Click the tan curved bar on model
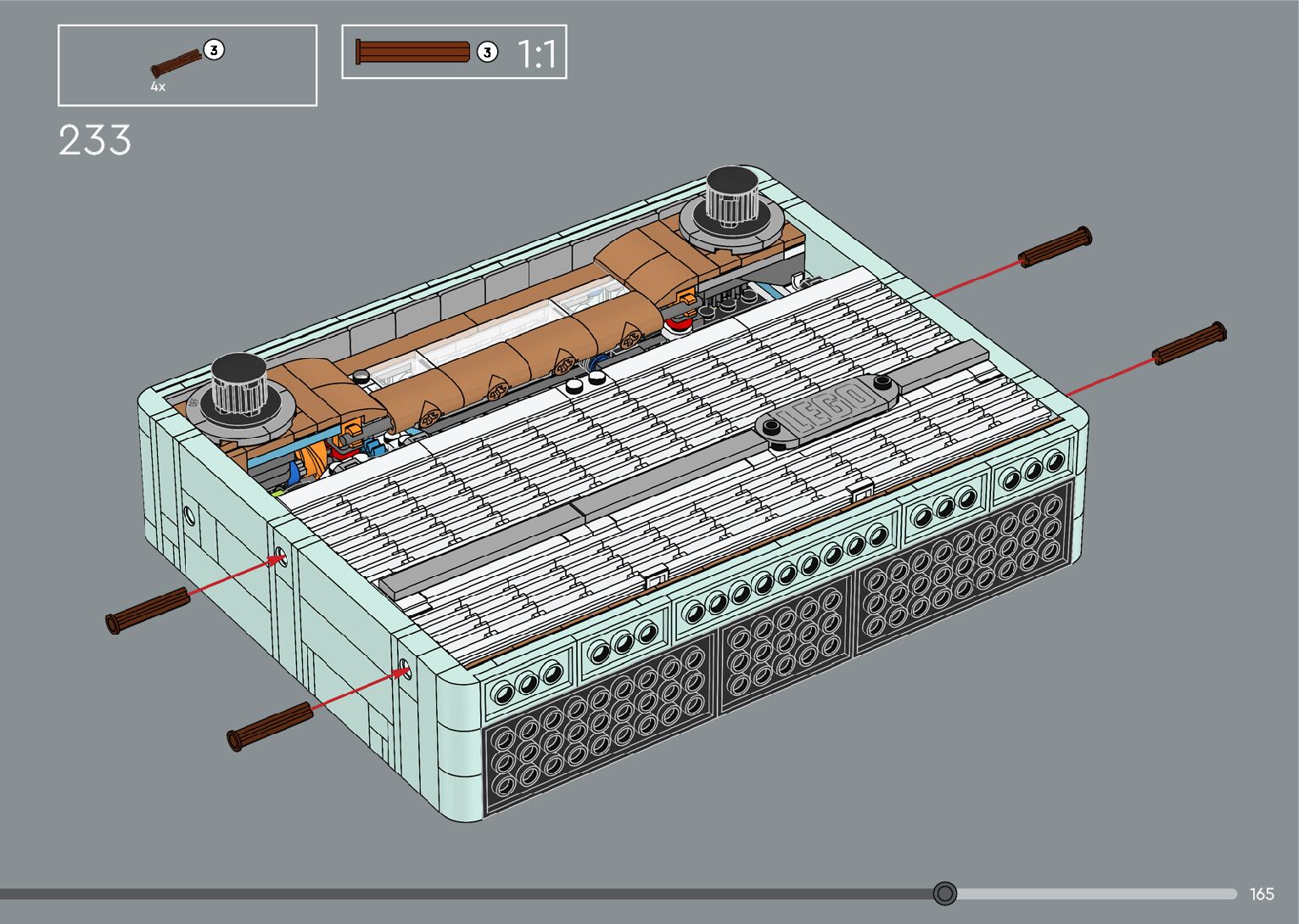This screenshot has width=1299, height=924. point(509,356)
